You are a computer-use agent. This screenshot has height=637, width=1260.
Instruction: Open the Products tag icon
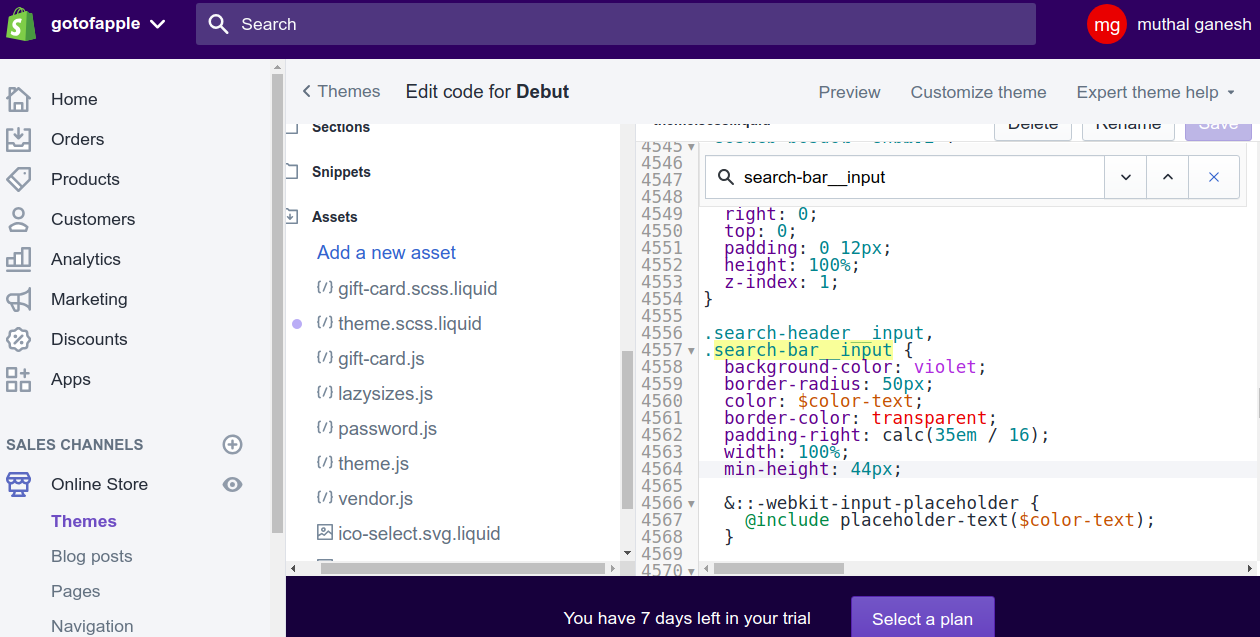point(18,179)
